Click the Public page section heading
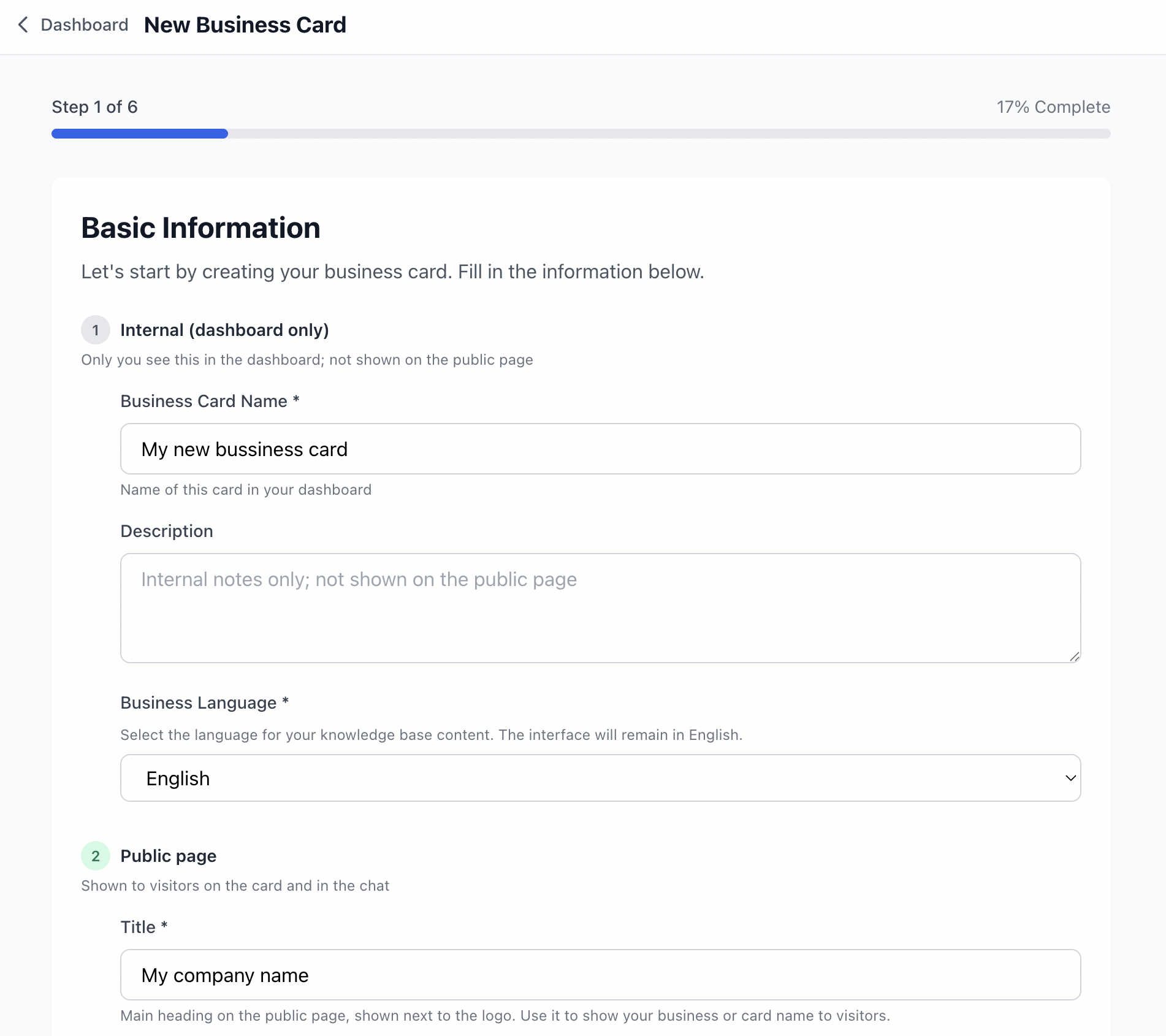1166x1036 pixels. coord(168,856)
